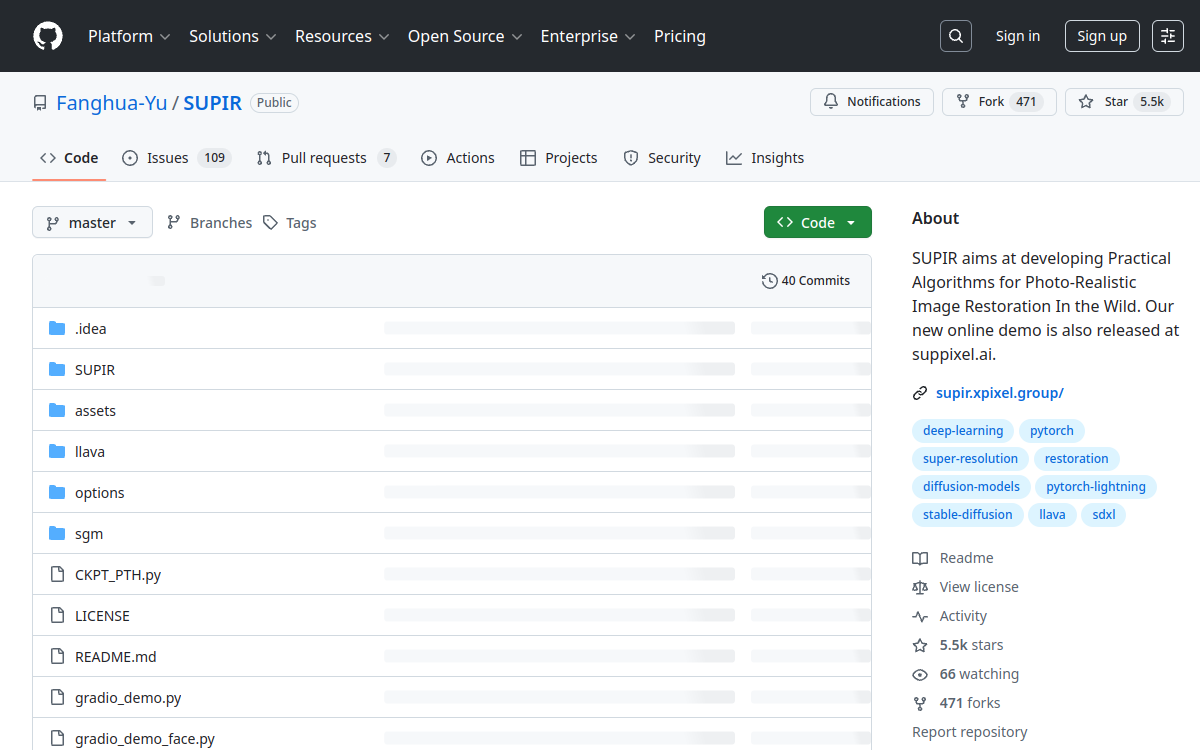Open the gradio_demo.py file
Image resolution: width=1200 pixels, height=750 pixels.
pyautogui.click(x=128, y=698)
